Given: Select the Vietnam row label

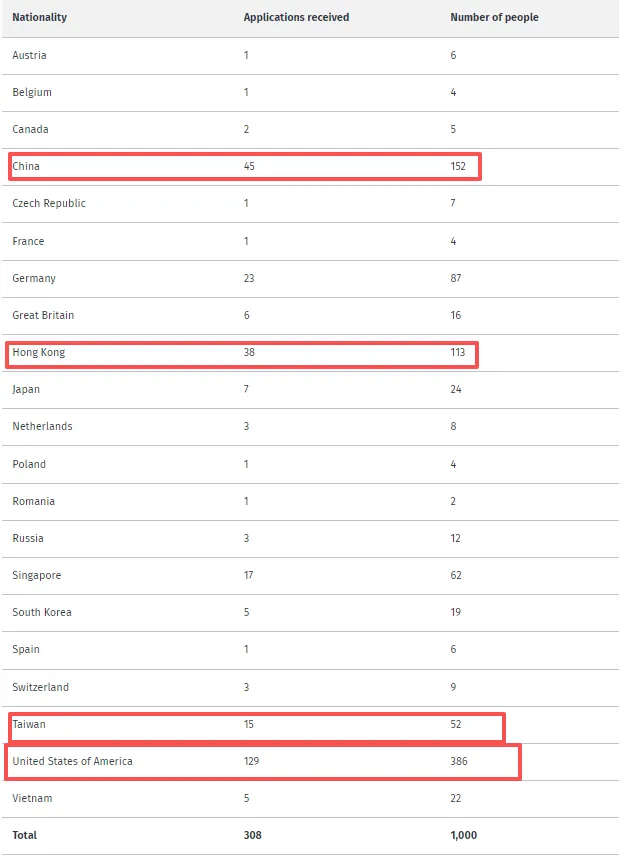Looking at the screenshot, I should click(x=32, y=799).
